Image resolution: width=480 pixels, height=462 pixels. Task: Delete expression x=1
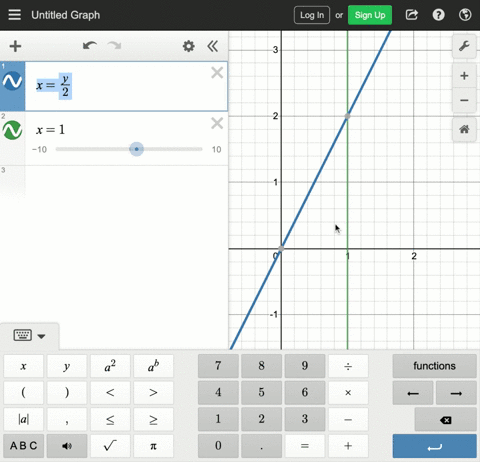[x=217, y=123]
